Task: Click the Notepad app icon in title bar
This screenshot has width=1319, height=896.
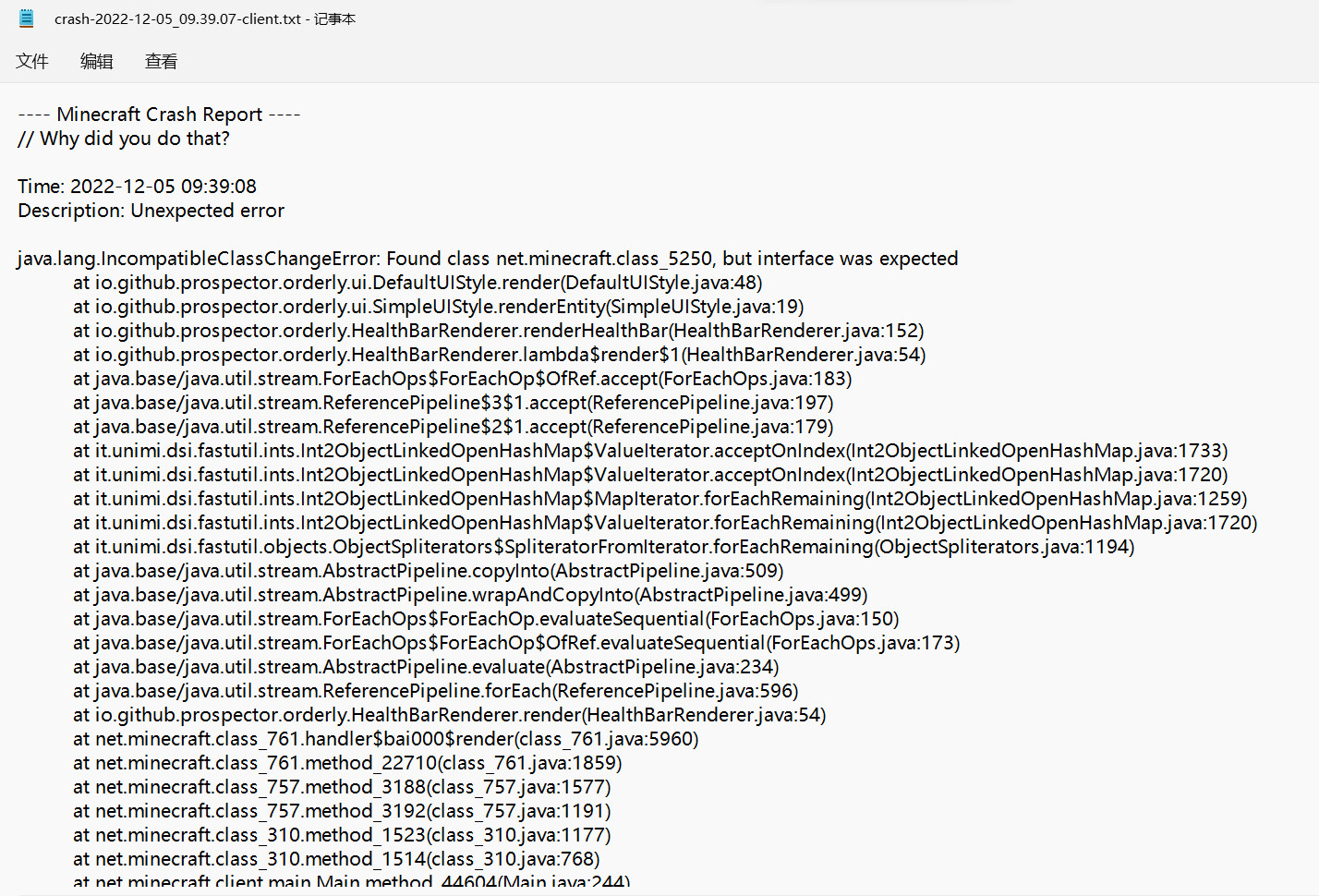Action: (27, 18)
